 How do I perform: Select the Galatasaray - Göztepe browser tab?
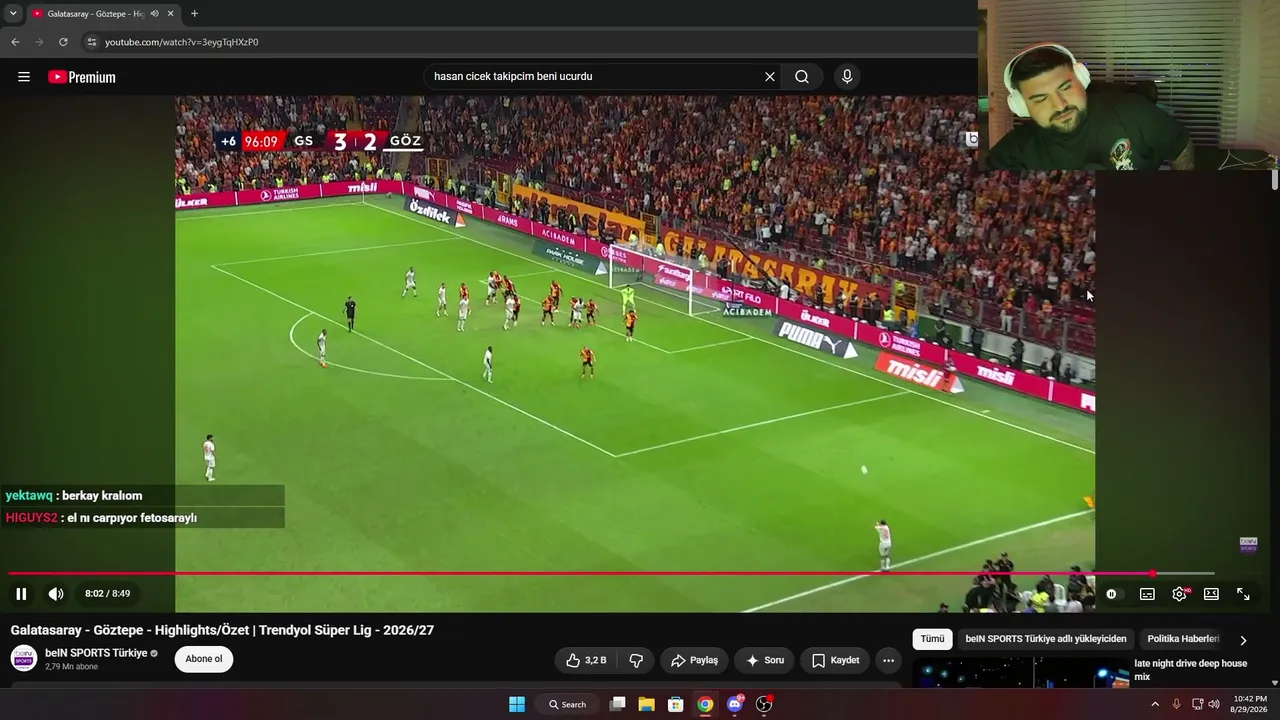click(103, 14)
